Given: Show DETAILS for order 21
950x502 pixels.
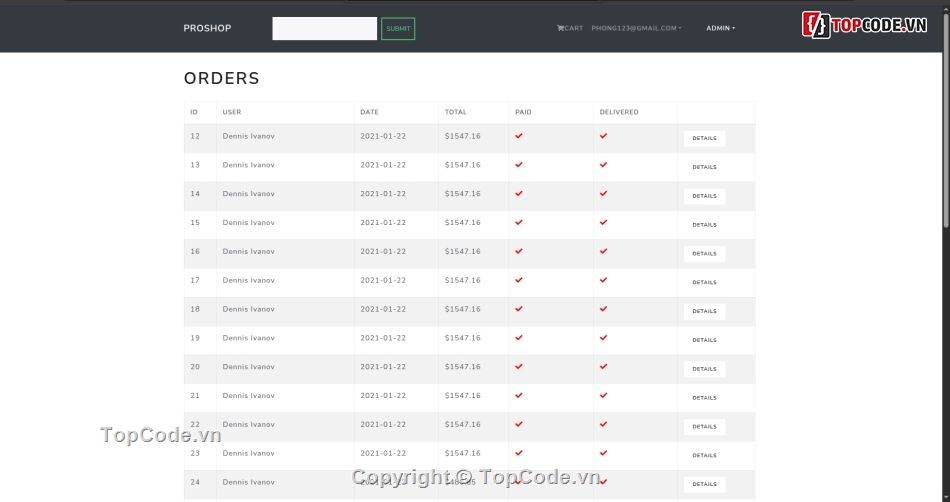Looking at the screenshot, I should [704, 398].
